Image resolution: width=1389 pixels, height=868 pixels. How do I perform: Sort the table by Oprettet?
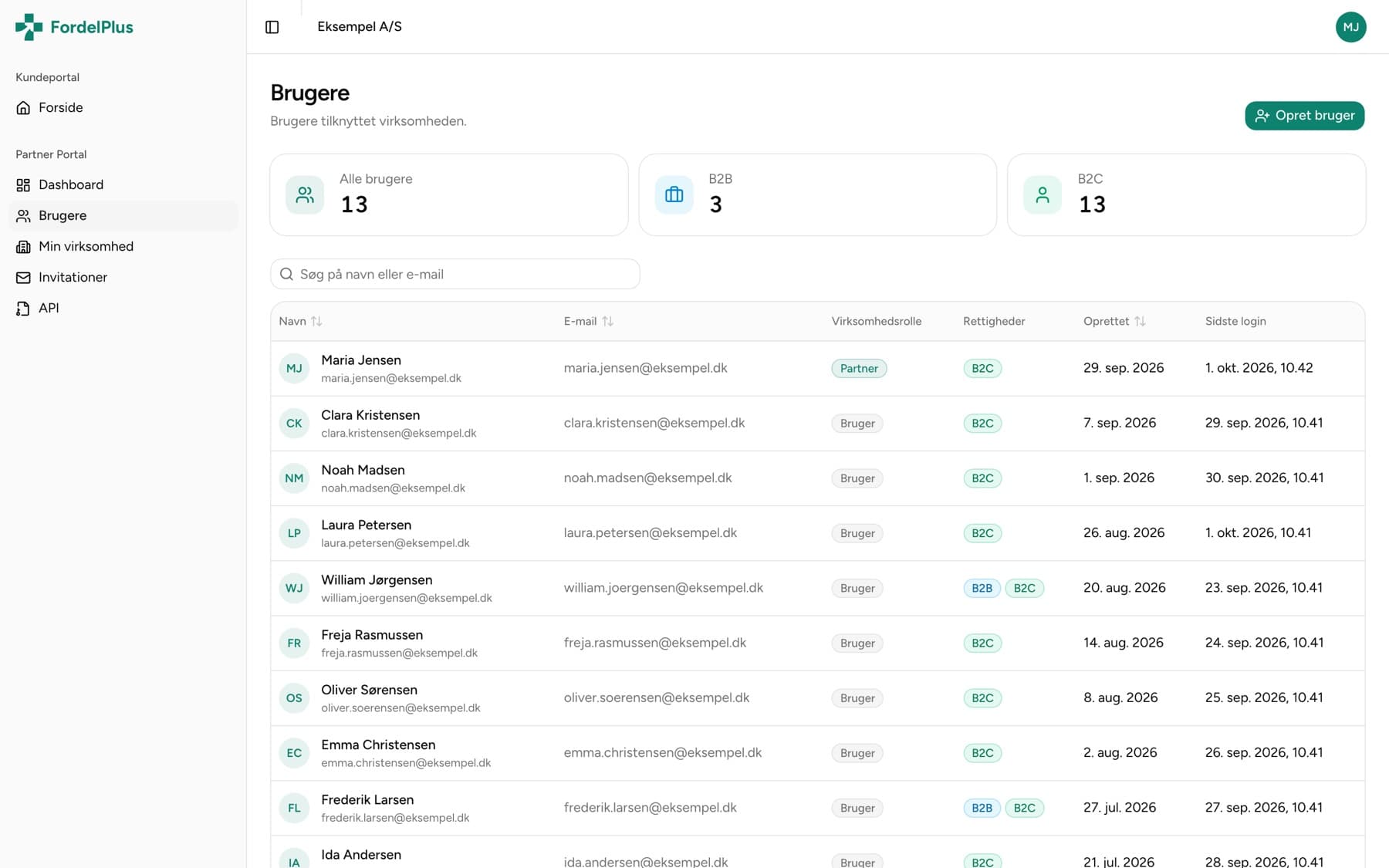[x=1114, y=321]
